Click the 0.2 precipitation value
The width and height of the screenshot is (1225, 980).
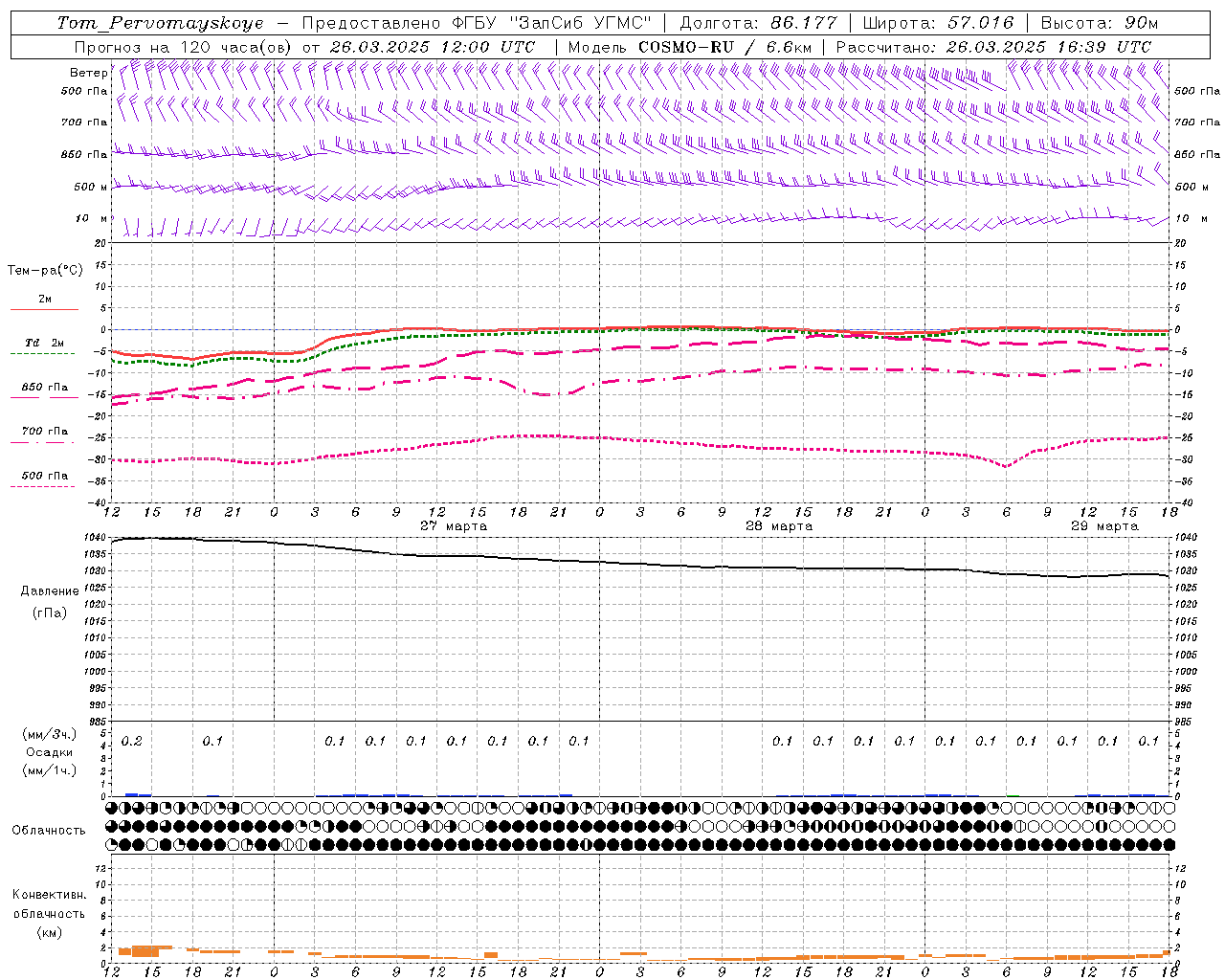point(132,742)
